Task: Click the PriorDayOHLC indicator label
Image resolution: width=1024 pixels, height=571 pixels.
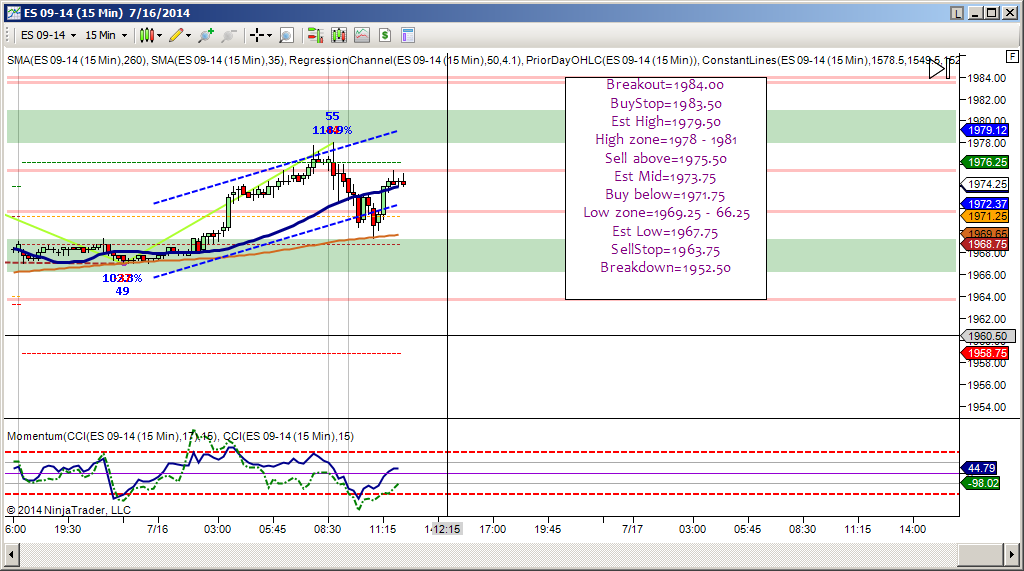Action: click(611, 60)
